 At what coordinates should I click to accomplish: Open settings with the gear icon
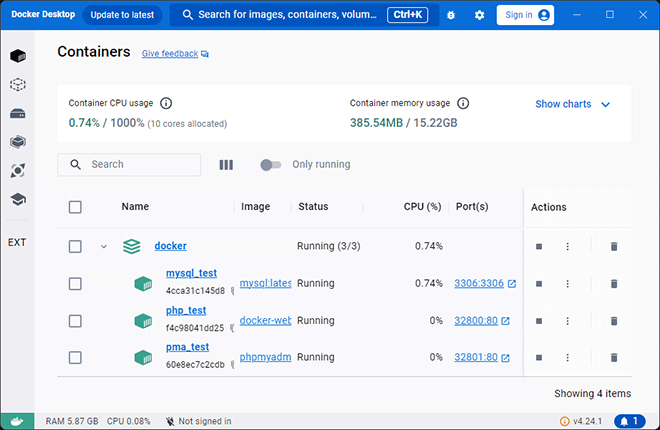coord(479,15)
